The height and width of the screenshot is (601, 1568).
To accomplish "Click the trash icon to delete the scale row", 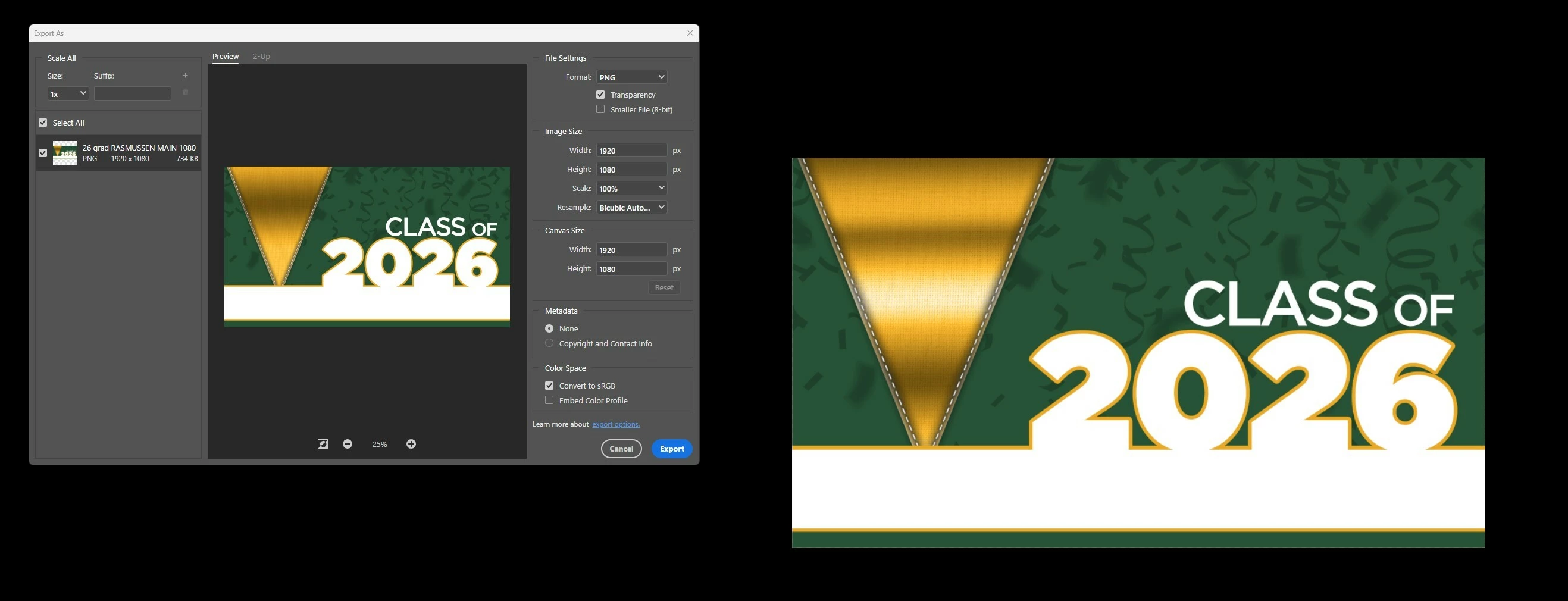I will pyautogui.click(x=186, y=93).
